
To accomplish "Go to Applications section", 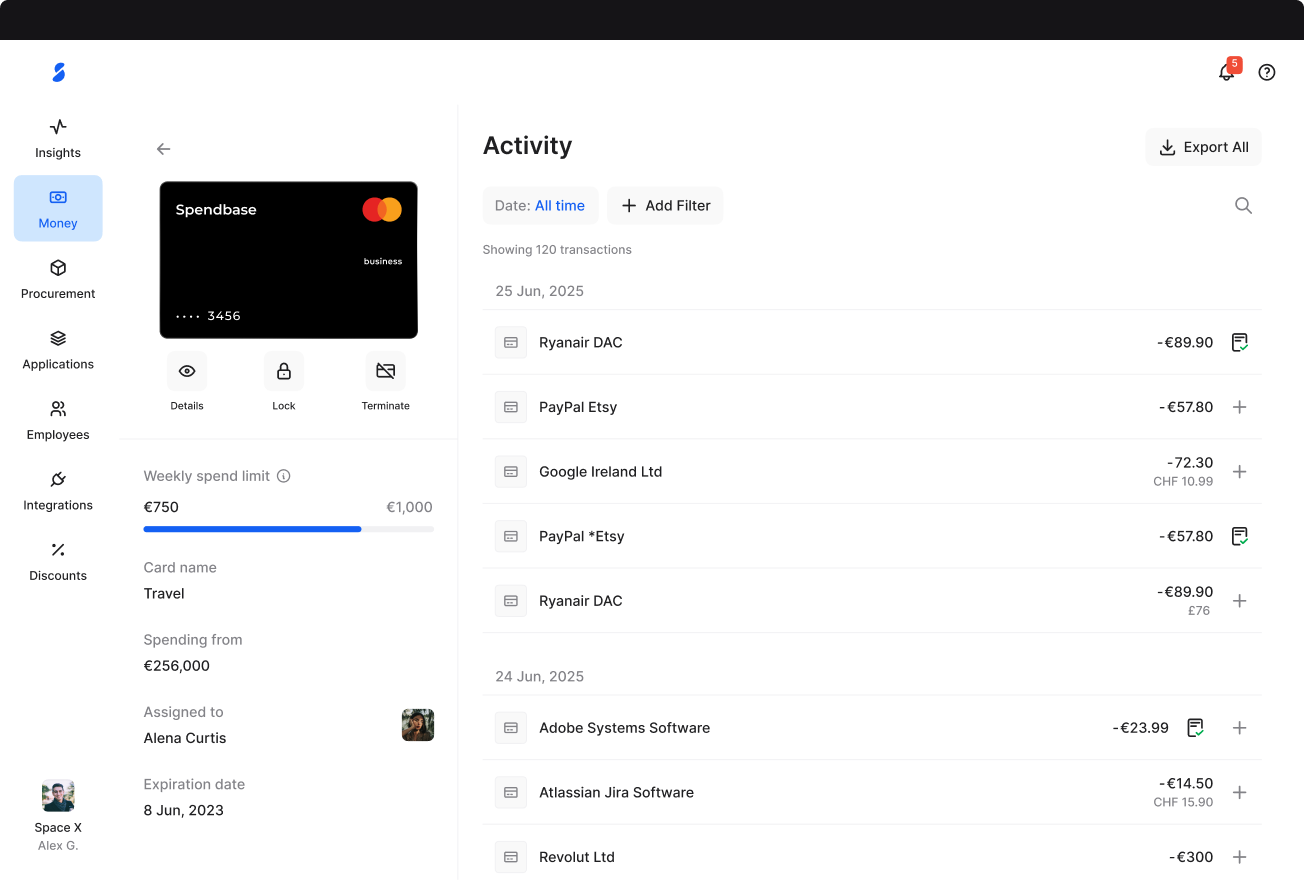I will [58, 349].
